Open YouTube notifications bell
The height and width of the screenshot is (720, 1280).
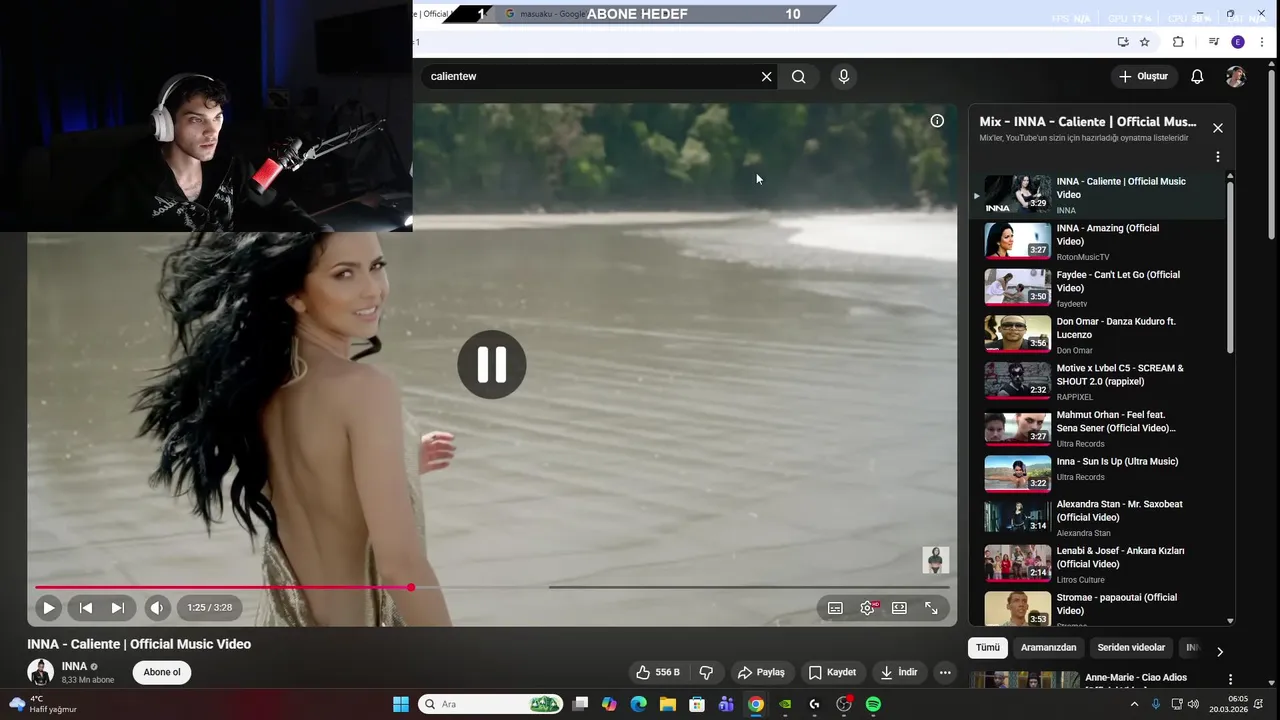[1197, 76]
